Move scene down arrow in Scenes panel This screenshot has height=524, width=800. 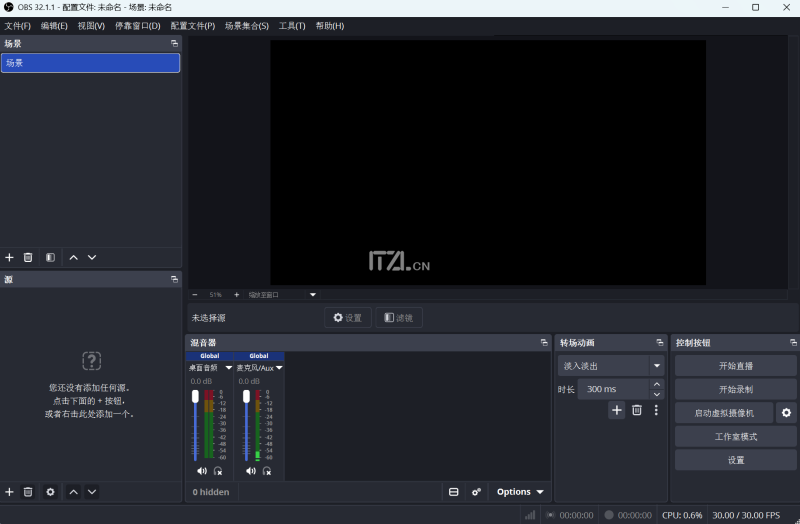[x=92, y=258]
